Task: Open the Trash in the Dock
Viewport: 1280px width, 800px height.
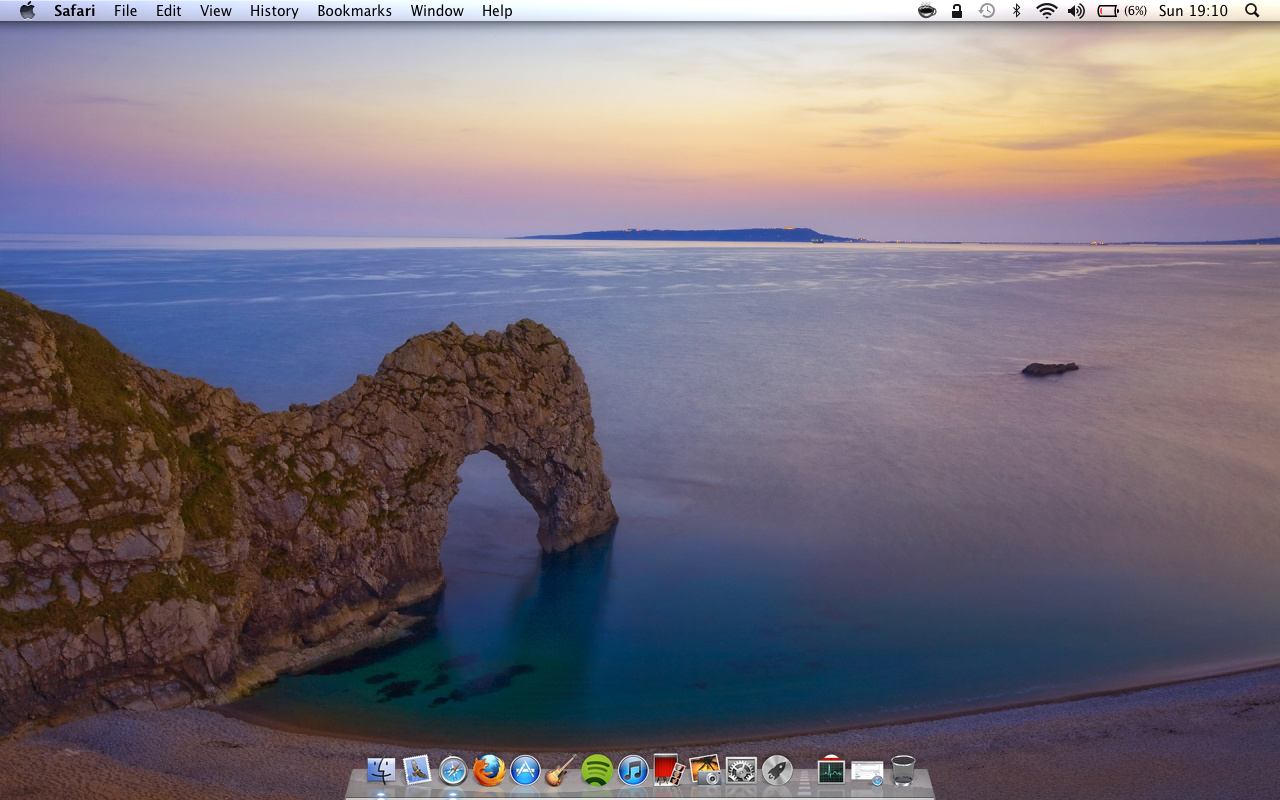Action: coord(903,770)
